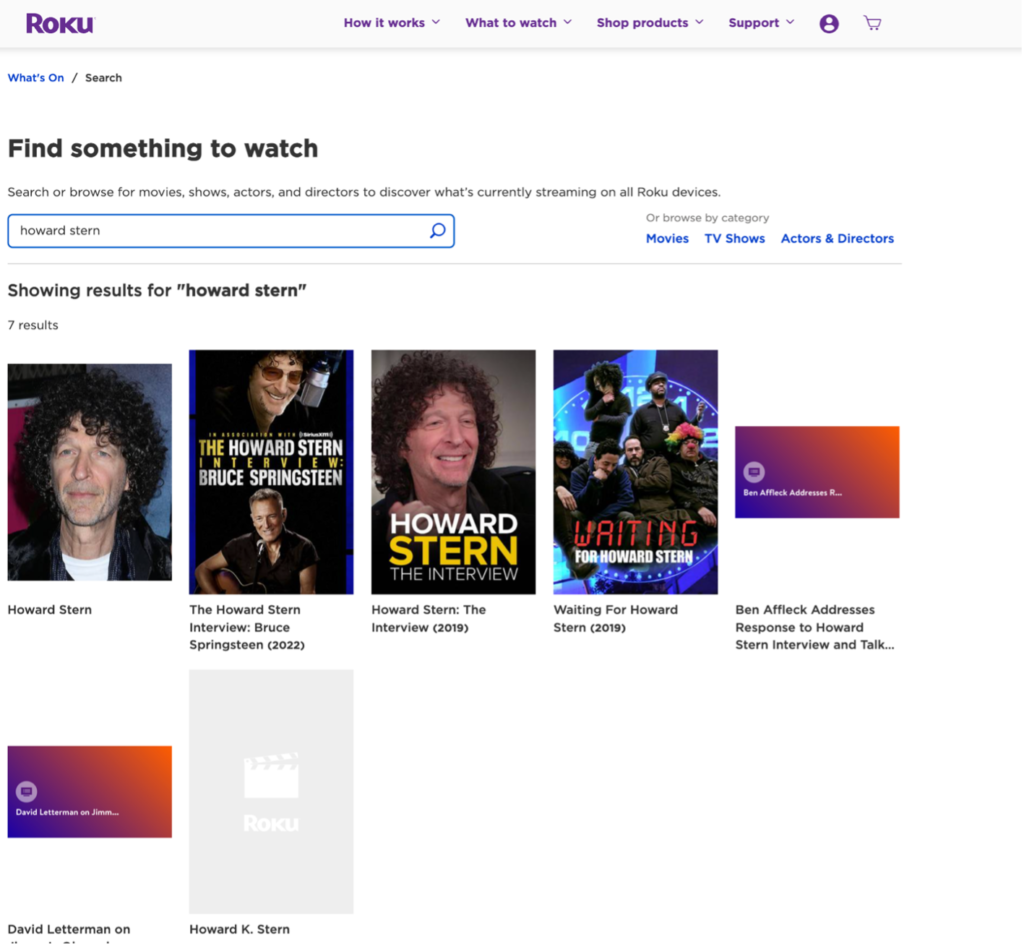The width and height of the screenshot is (1024, 945).
Task: Open Waiting For Howard Stern poster
Action: point(635,472)
